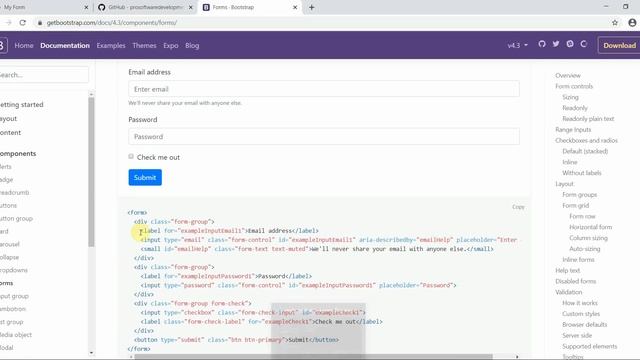This screenshot has width=640, height=360.
Task: Switch to the GitHub tab
Action: (x=145, y=7)
